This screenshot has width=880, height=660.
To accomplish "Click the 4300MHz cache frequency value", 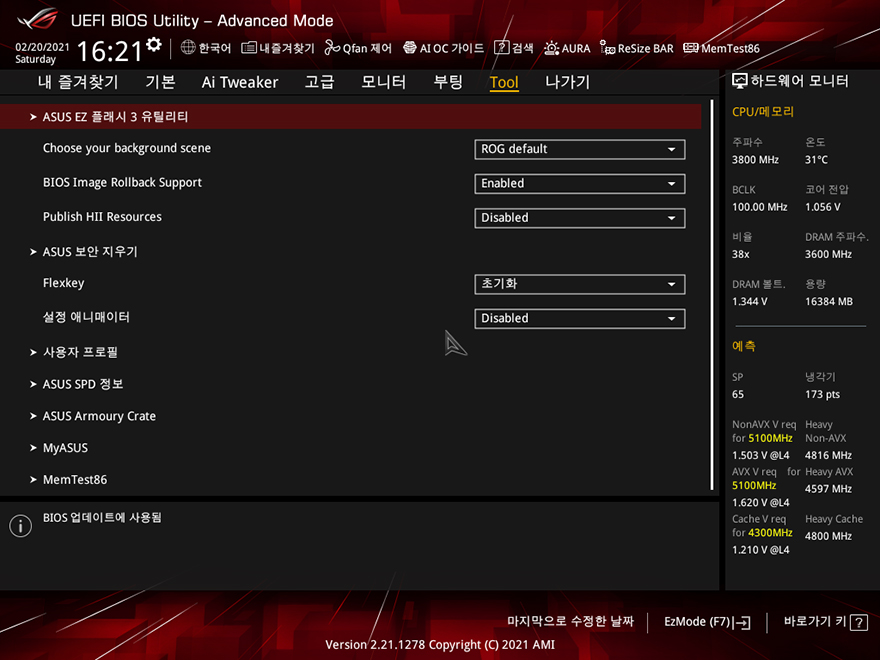I will coord(770,533).
